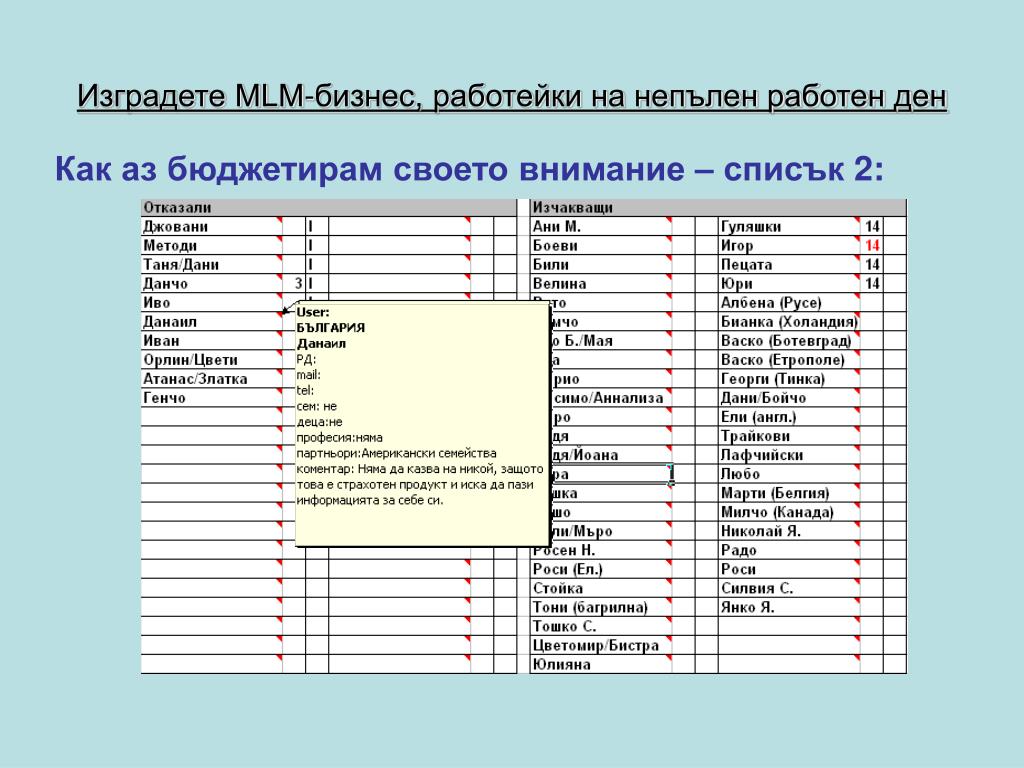Select cell 'Ели (англ.)'

point(789,417)
